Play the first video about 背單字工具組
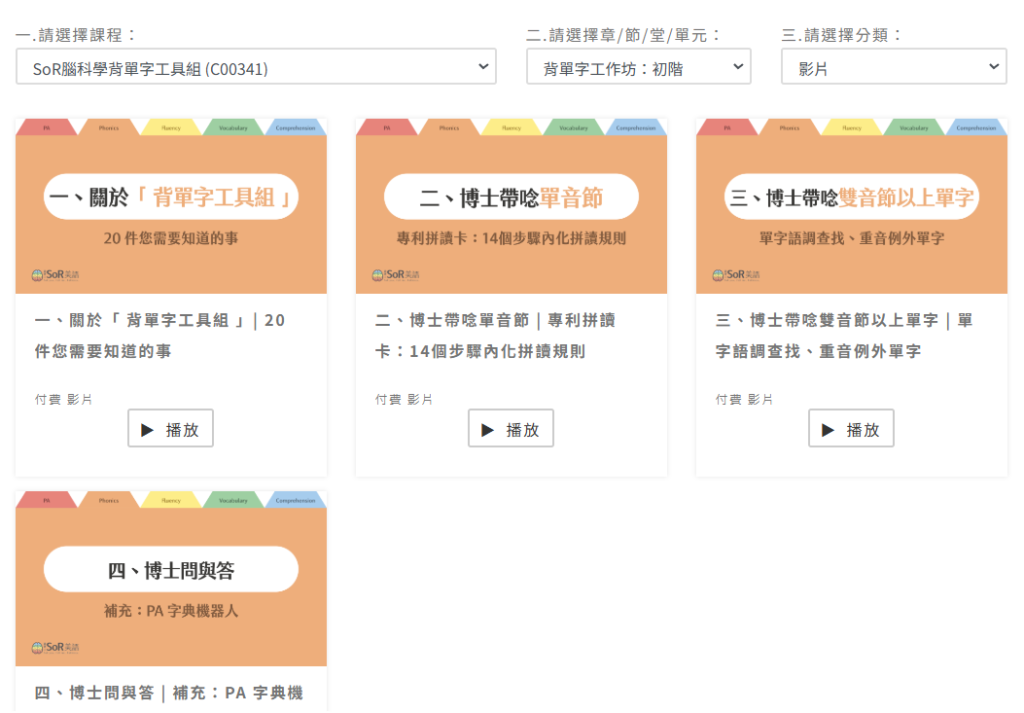 (170, 429)
